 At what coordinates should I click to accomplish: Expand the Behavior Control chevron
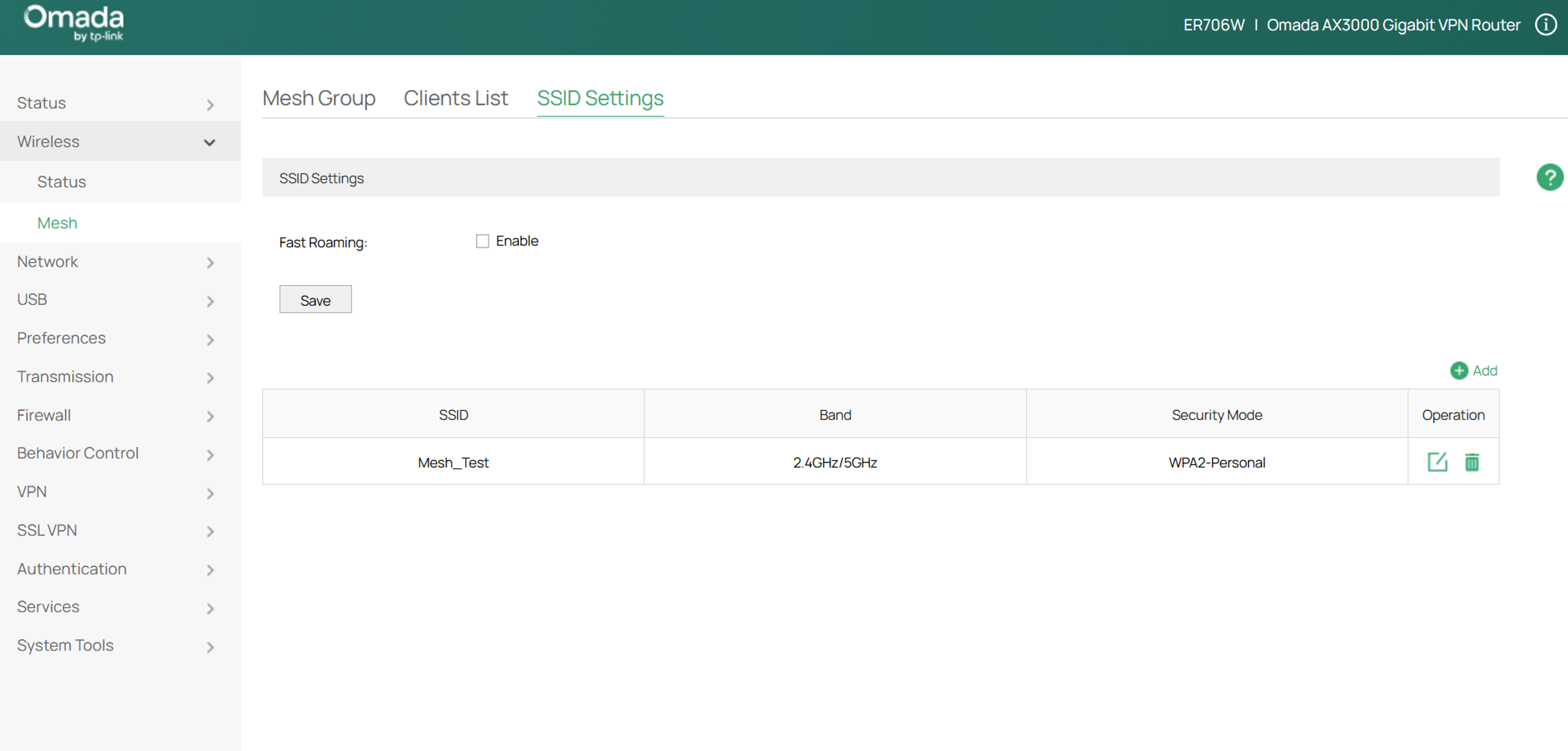point(210,454)
